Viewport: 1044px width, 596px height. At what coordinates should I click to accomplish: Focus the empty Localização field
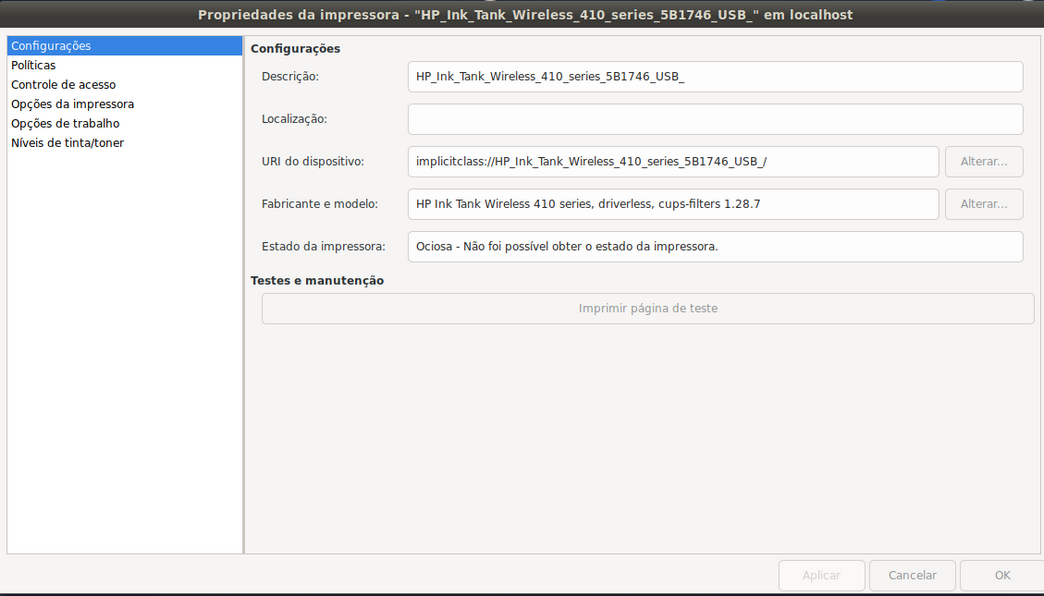coord(715,119)
